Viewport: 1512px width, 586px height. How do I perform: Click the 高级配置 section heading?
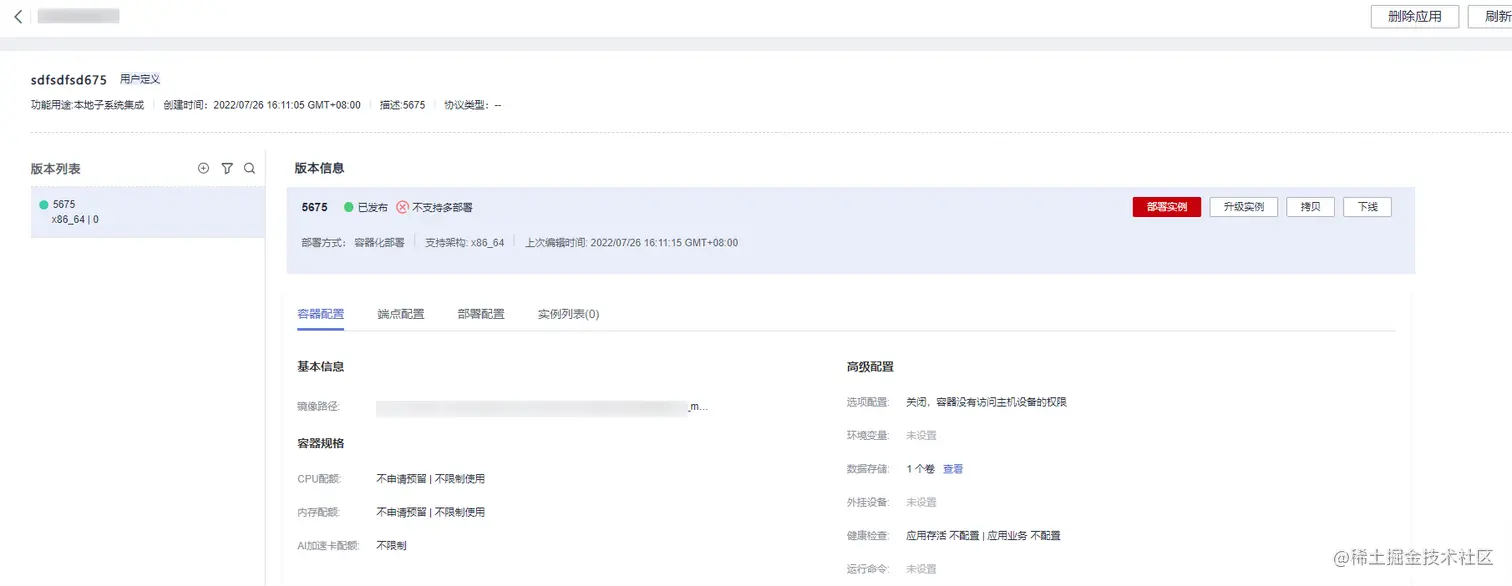pyautogui.click(x=870, y=367)
